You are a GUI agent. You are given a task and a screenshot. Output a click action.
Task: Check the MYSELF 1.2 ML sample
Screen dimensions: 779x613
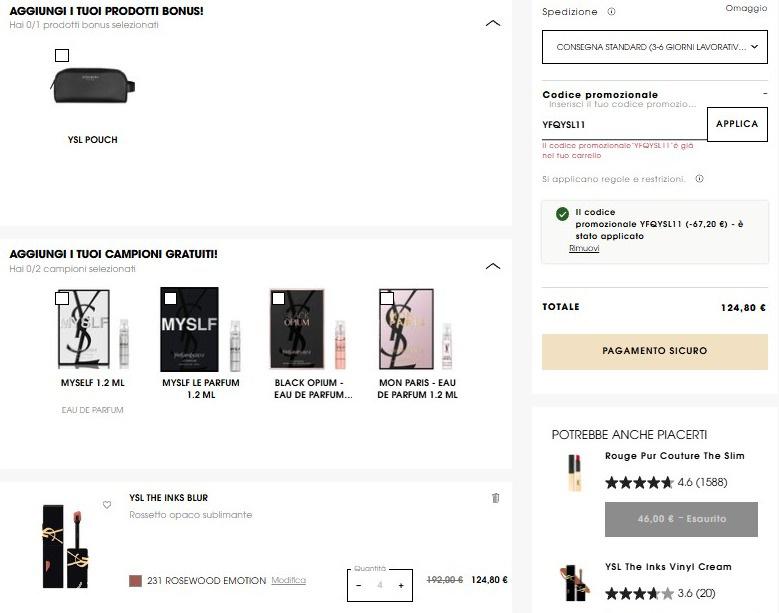coord(62,298)
